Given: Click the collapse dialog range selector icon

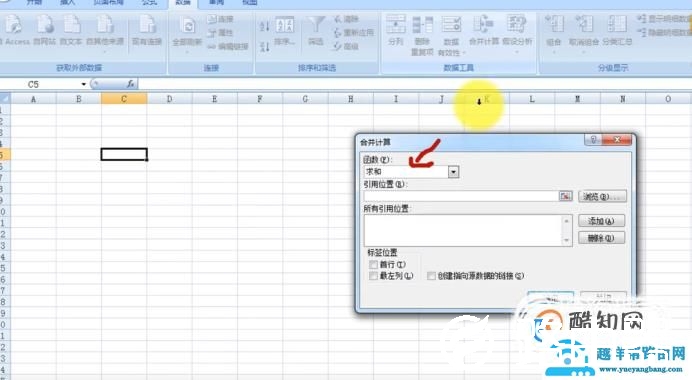Looking at the screenshot, I should (565, 196).
